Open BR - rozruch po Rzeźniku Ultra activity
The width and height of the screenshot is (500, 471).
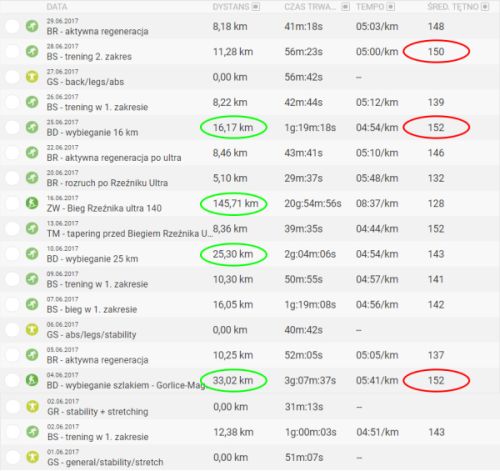point(107,183)
